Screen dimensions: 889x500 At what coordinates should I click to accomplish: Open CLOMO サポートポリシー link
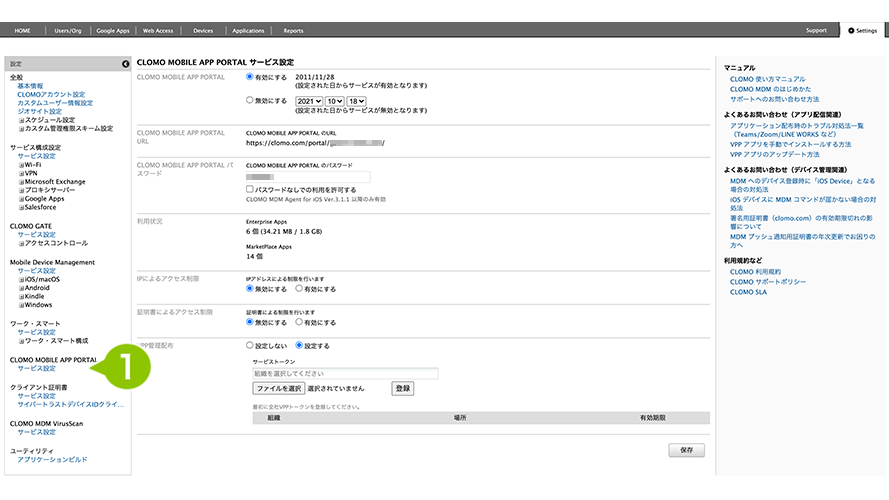[x=768, y=282]
